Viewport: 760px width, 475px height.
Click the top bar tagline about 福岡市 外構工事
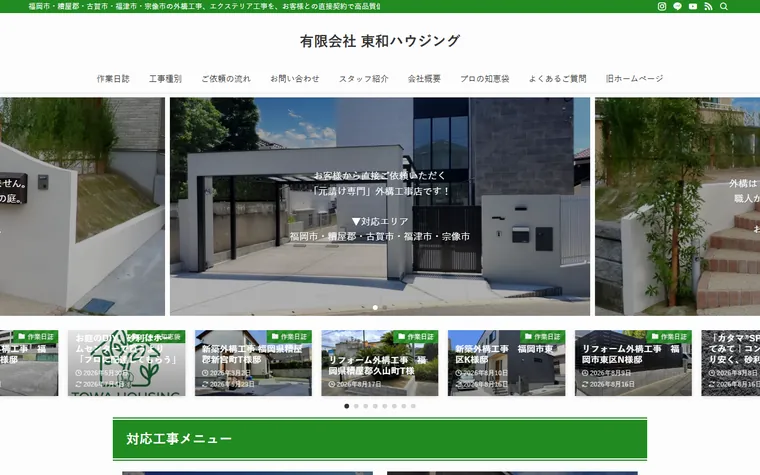click(205, 6)
